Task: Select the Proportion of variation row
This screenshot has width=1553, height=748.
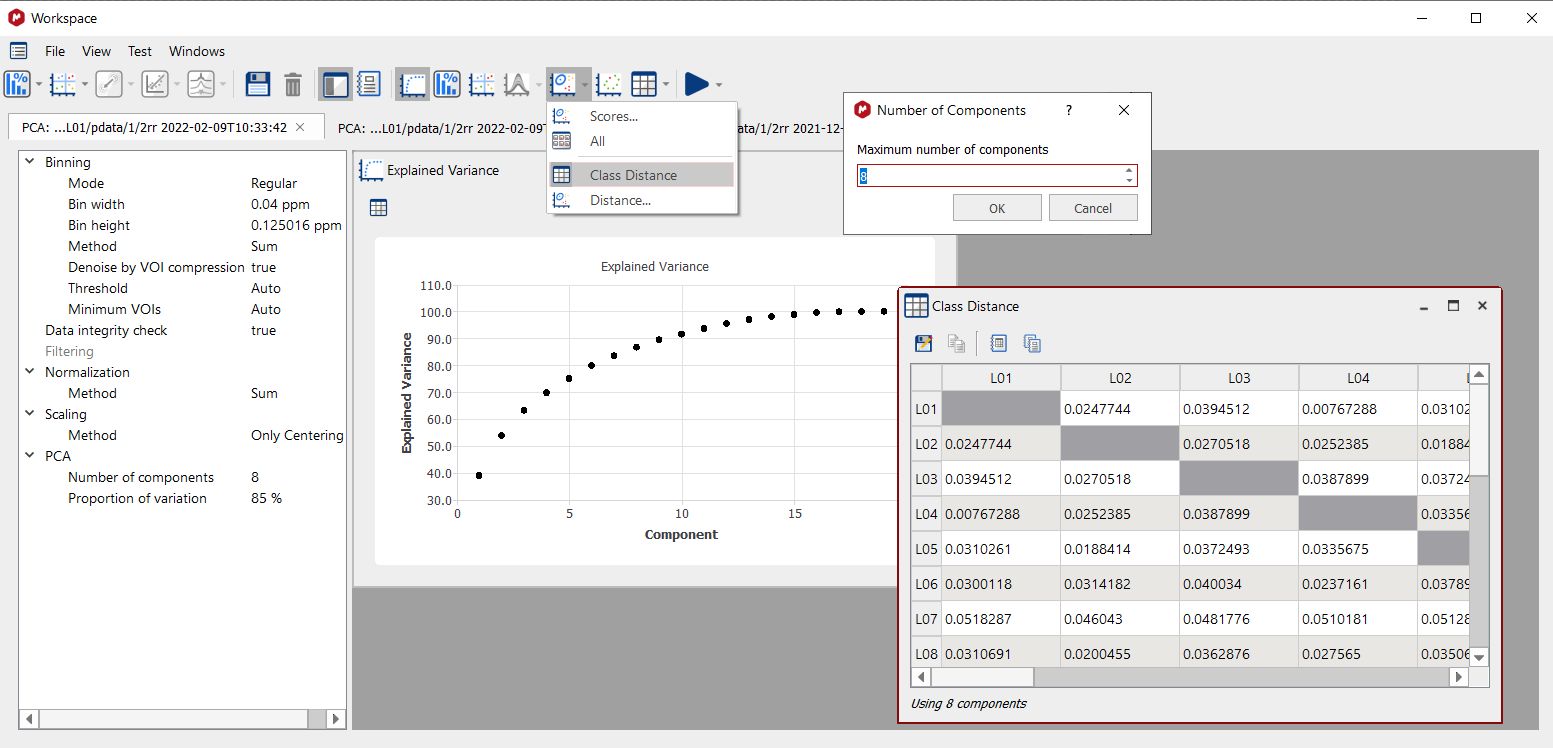Action: point(182,498)
